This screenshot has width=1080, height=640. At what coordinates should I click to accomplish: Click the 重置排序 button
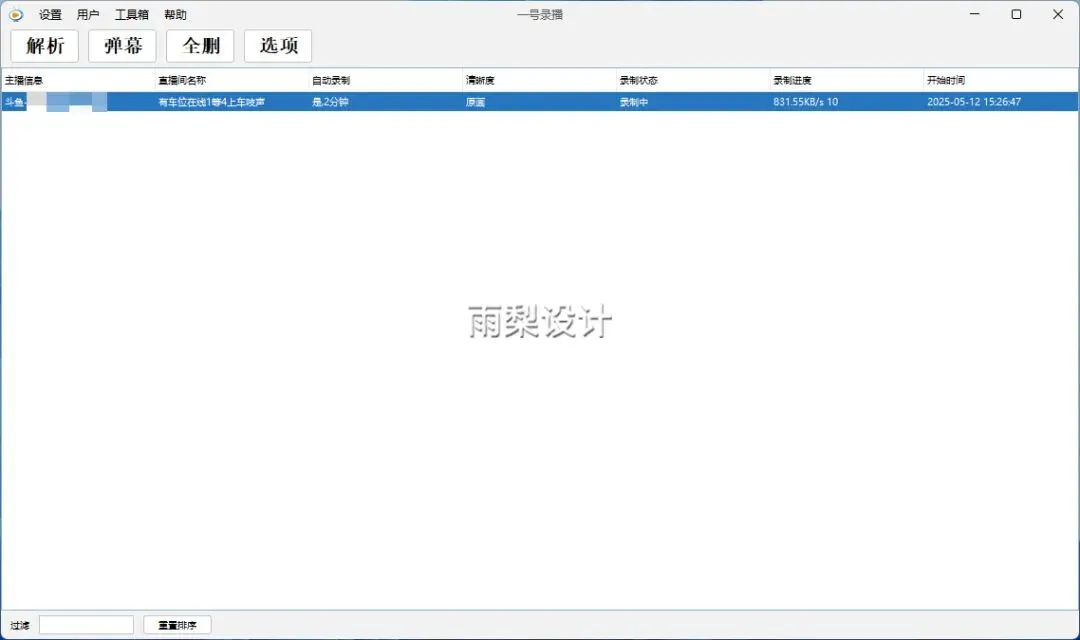point(177,625)
